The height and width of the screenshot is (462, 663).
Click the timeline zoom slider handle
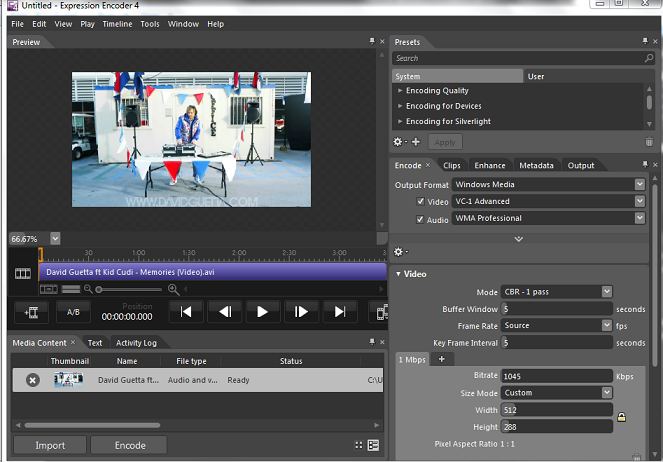[99, 290]
